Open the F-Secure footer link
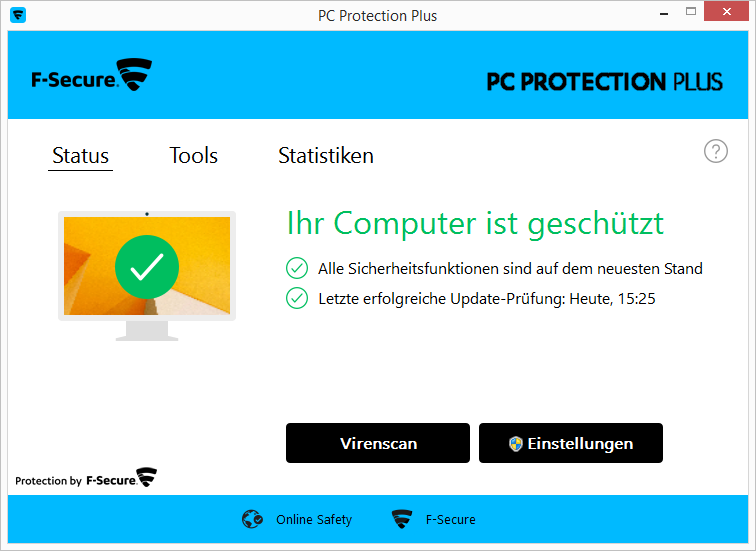Image resolution: width=756 pixels, height=551 pixels. point(450,520)
